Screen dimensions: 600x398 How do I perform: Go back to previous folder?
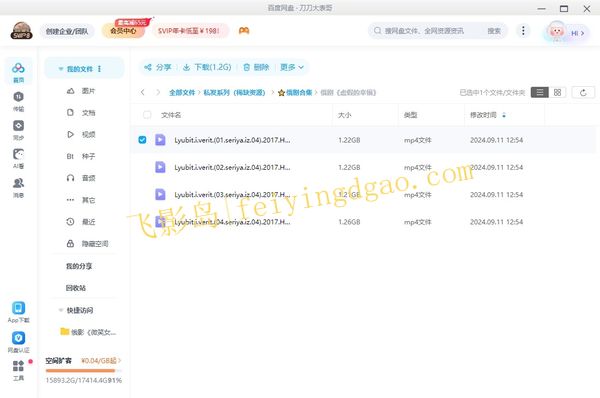coord(142,92)
